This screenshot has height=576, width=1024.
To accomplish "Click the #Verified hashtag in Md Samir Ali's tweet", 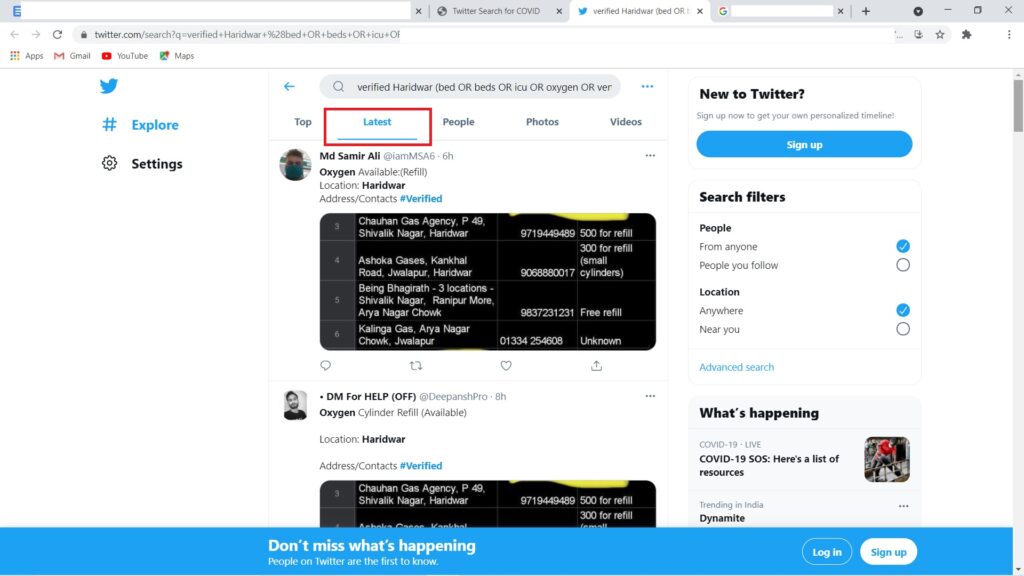I will tap(421, 199).
